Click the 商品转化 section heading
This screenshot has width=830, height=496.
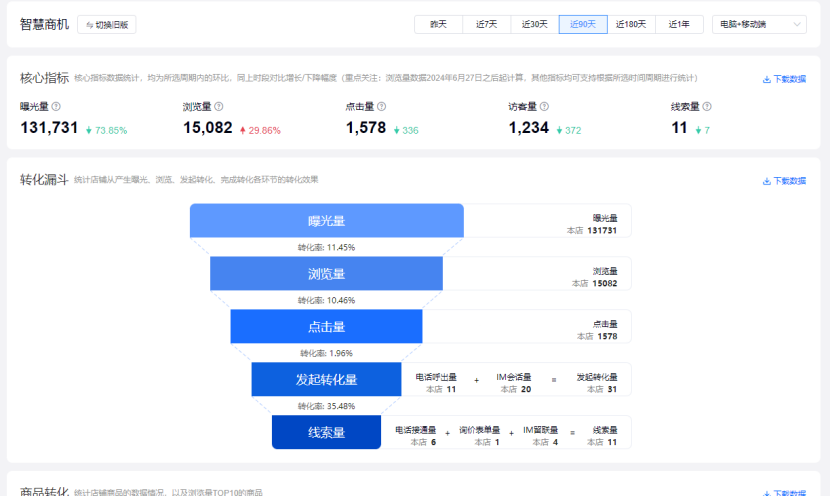coord(44,491)
